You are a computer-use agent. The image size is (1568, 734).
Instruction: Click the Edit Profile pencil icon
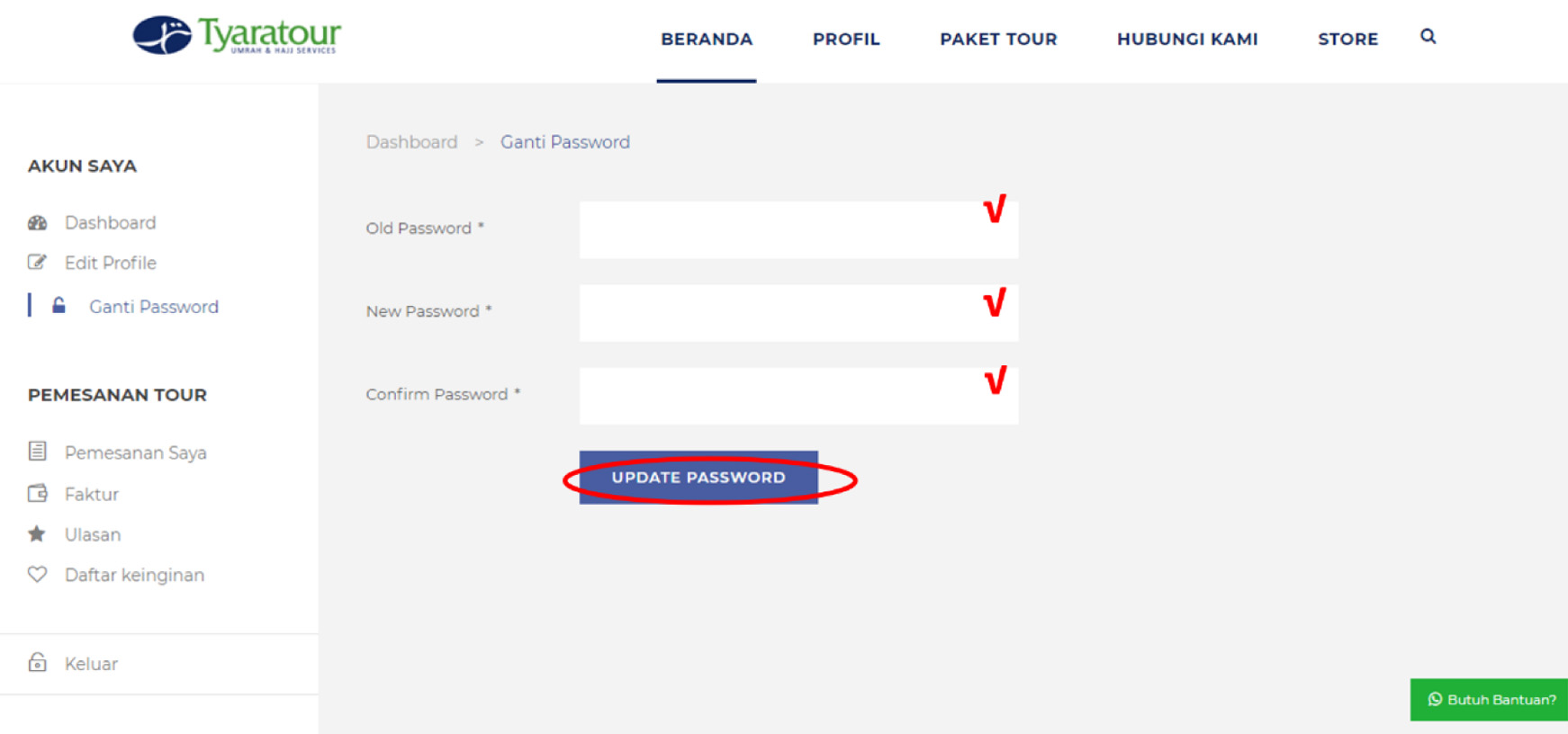(x=37, y=263)
